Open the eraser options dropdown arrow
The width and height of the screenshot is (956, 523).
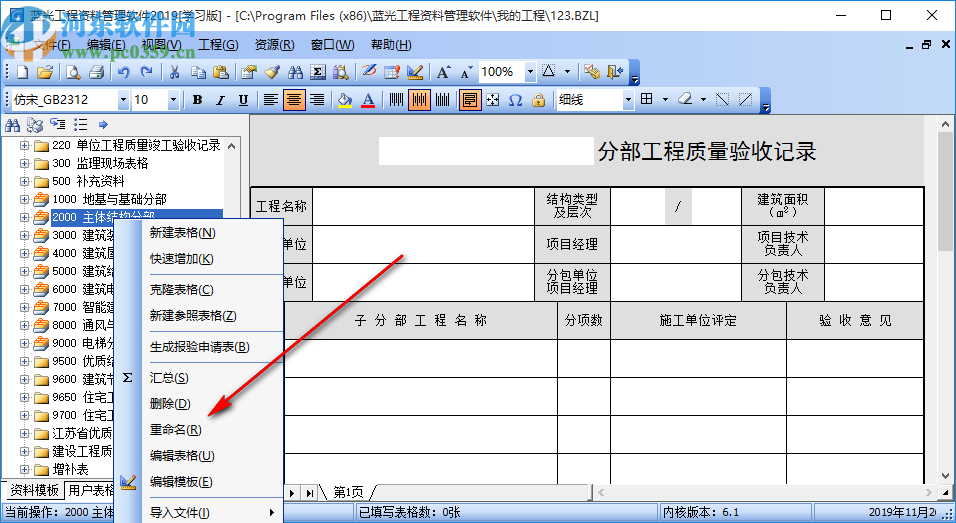703,99
